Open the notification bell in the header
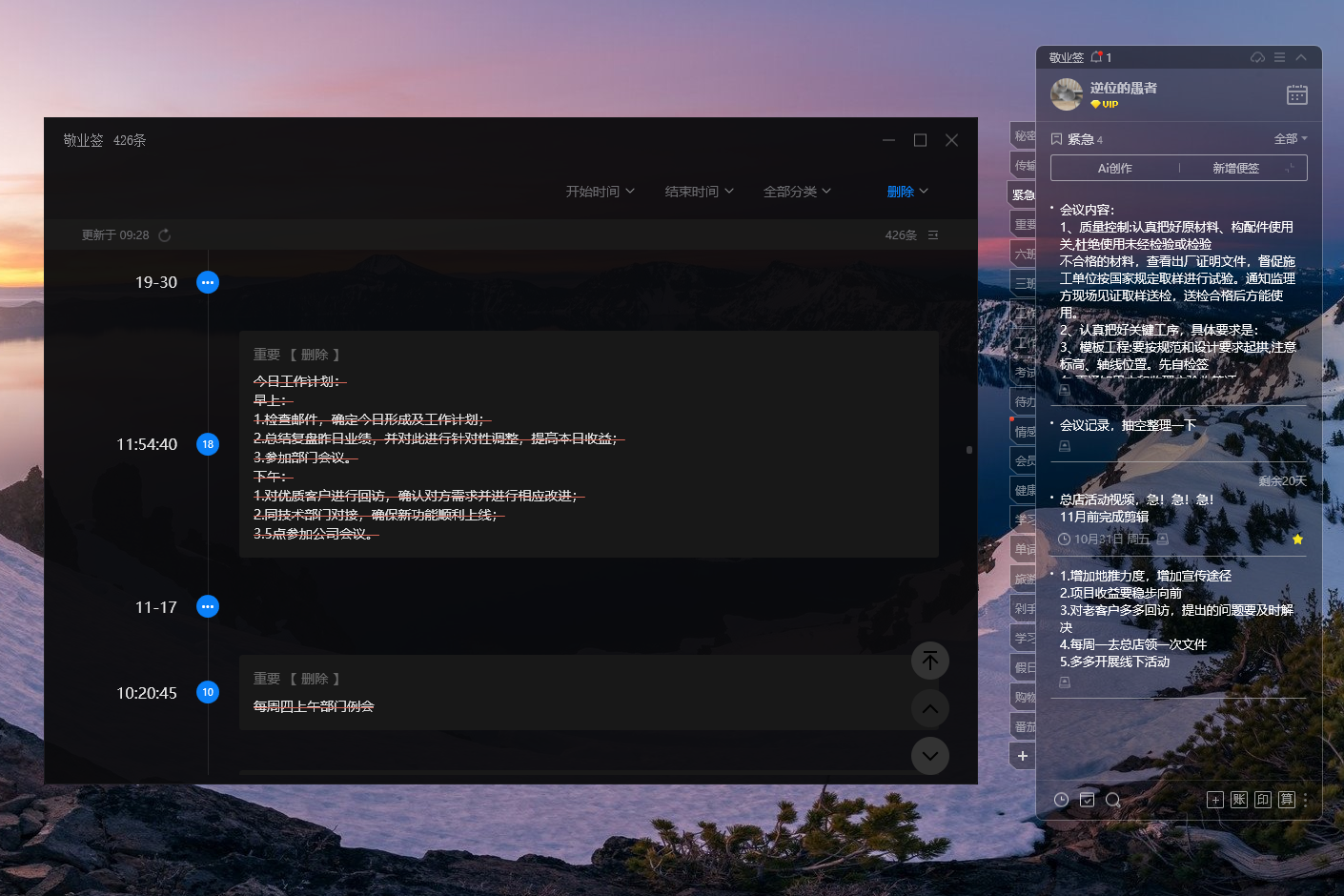 pyautogui.click(x=1096, y=58)
